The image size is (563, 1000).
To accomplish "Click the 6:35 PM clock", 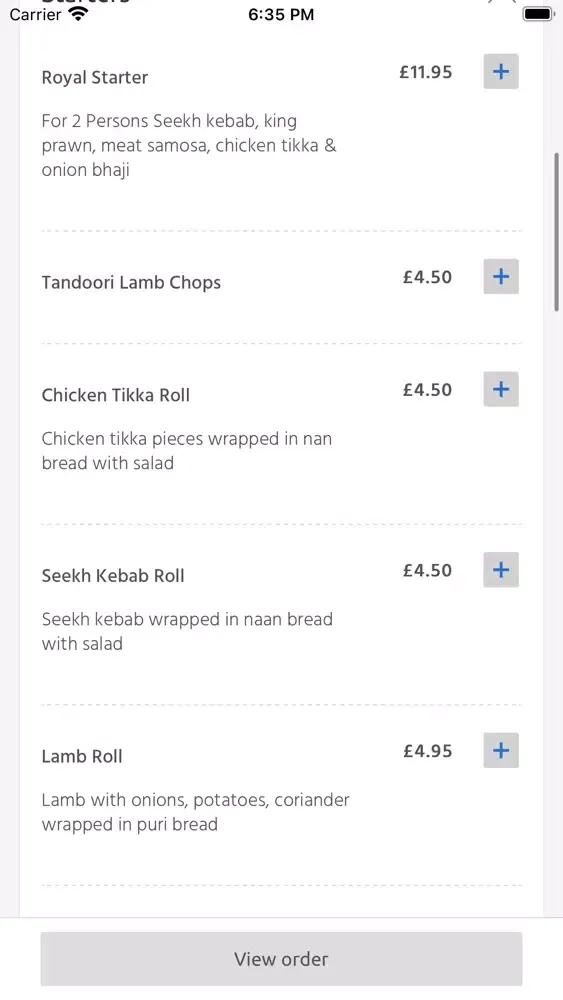I will (281, 14).
